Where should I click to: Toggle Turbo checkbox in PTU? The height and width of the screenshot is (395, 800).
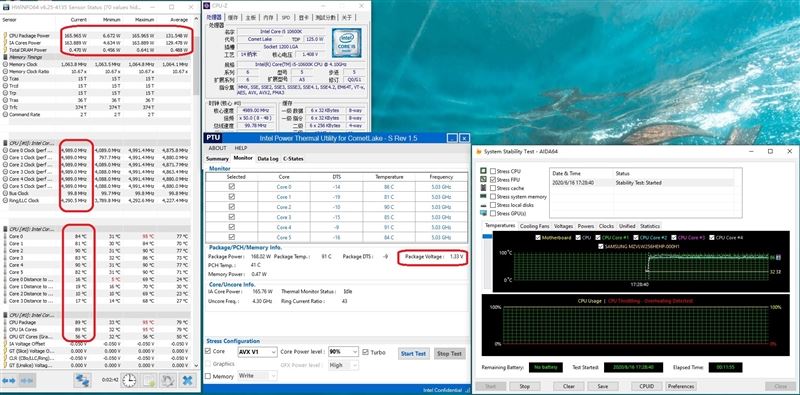click(x=365, y=352)
